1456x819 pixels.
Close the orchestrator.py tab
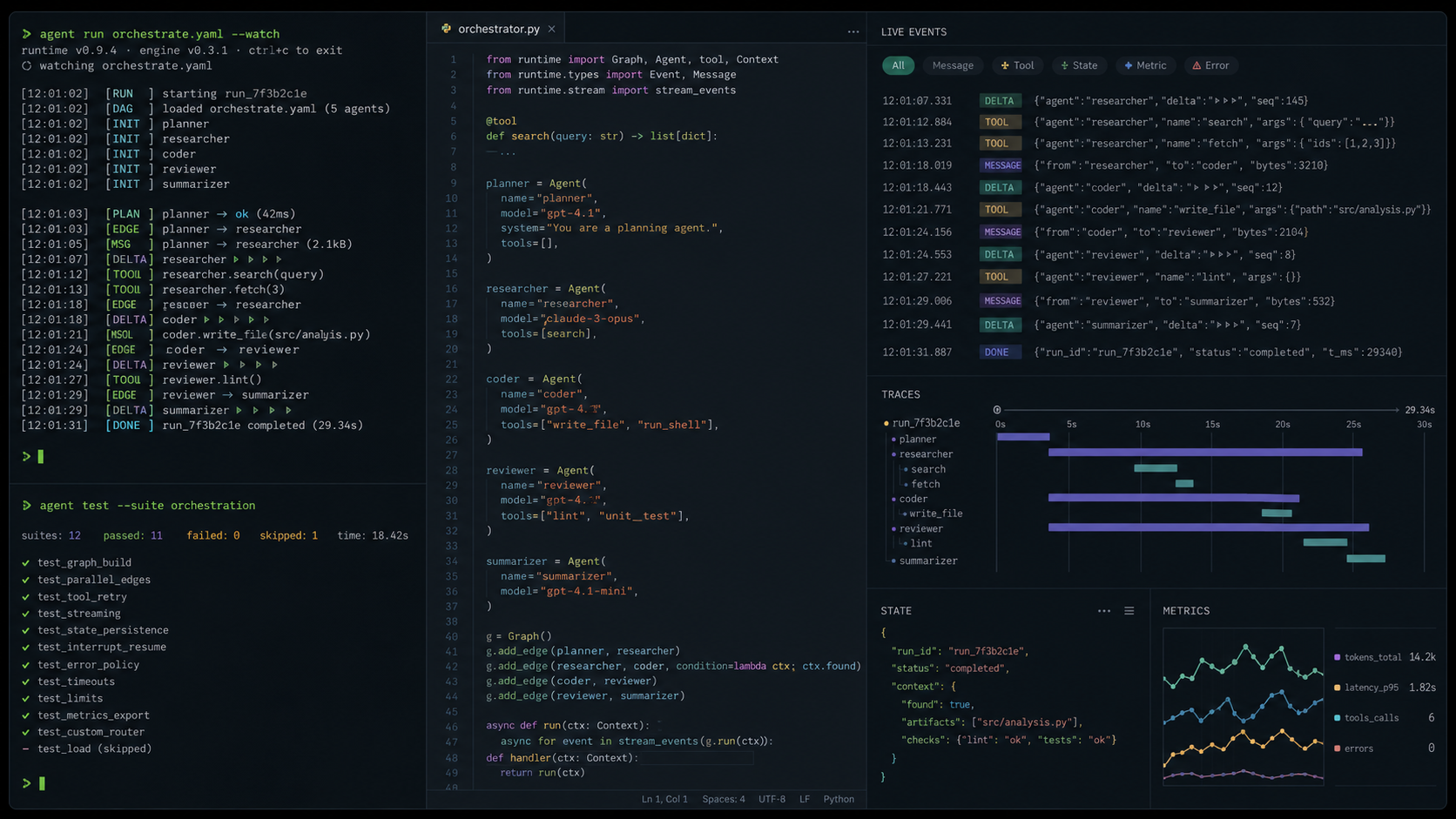[x=551, y=29]
